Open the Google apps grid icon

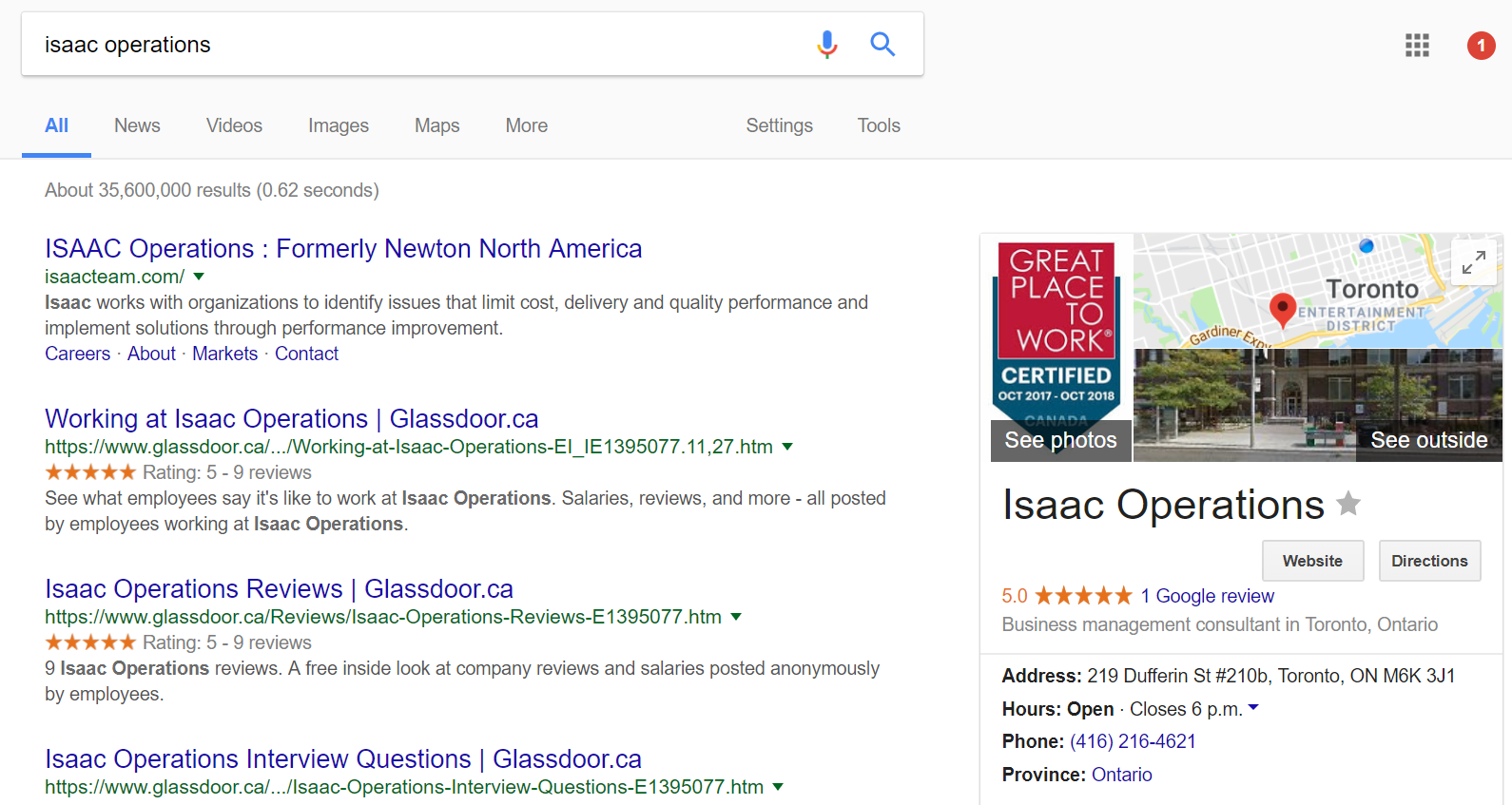(1417, 45)
